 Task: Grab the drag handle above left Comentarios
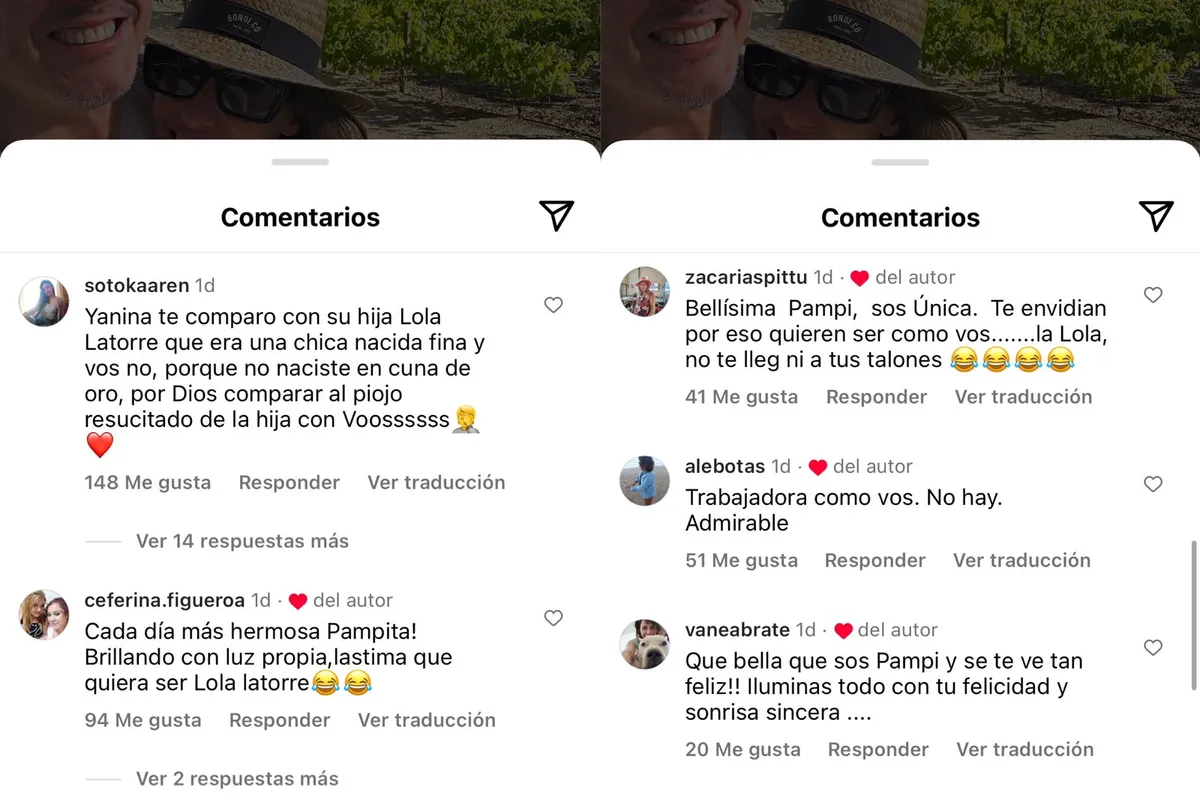300,162
